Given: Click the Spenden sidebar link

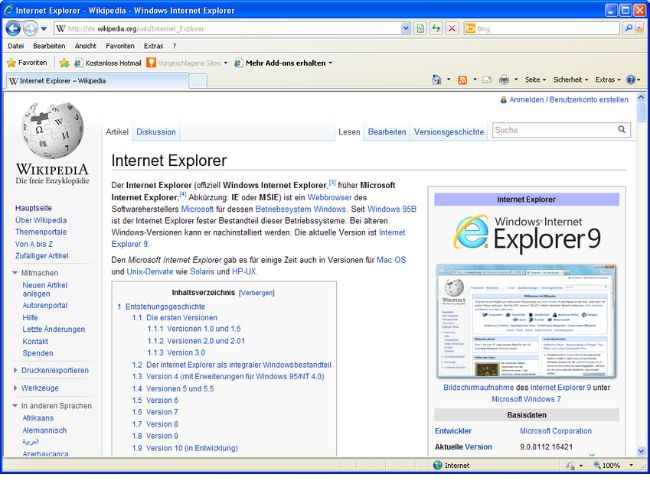Looking at the screenshot, I should [38, 353].
